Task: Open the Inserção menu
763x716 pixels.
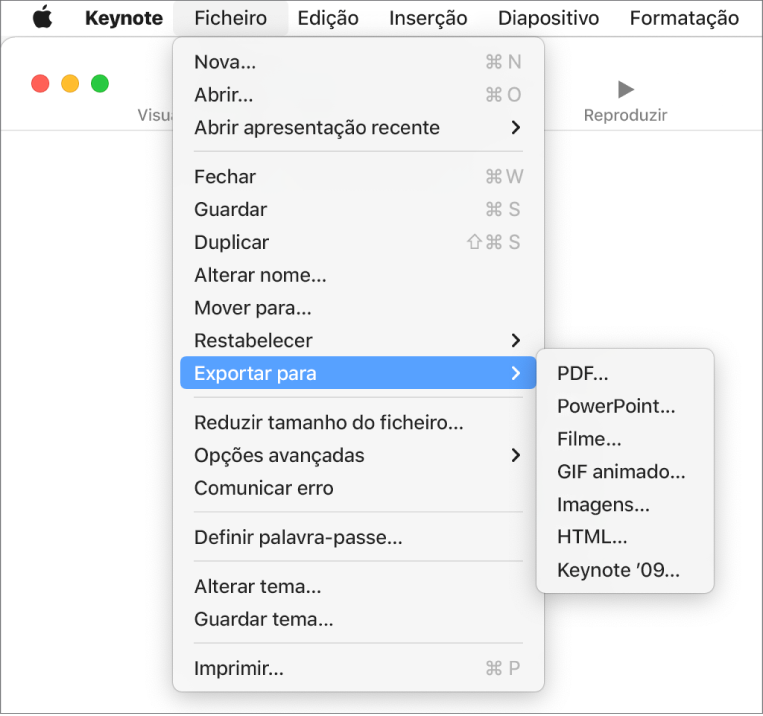Action: pos(428,18)
